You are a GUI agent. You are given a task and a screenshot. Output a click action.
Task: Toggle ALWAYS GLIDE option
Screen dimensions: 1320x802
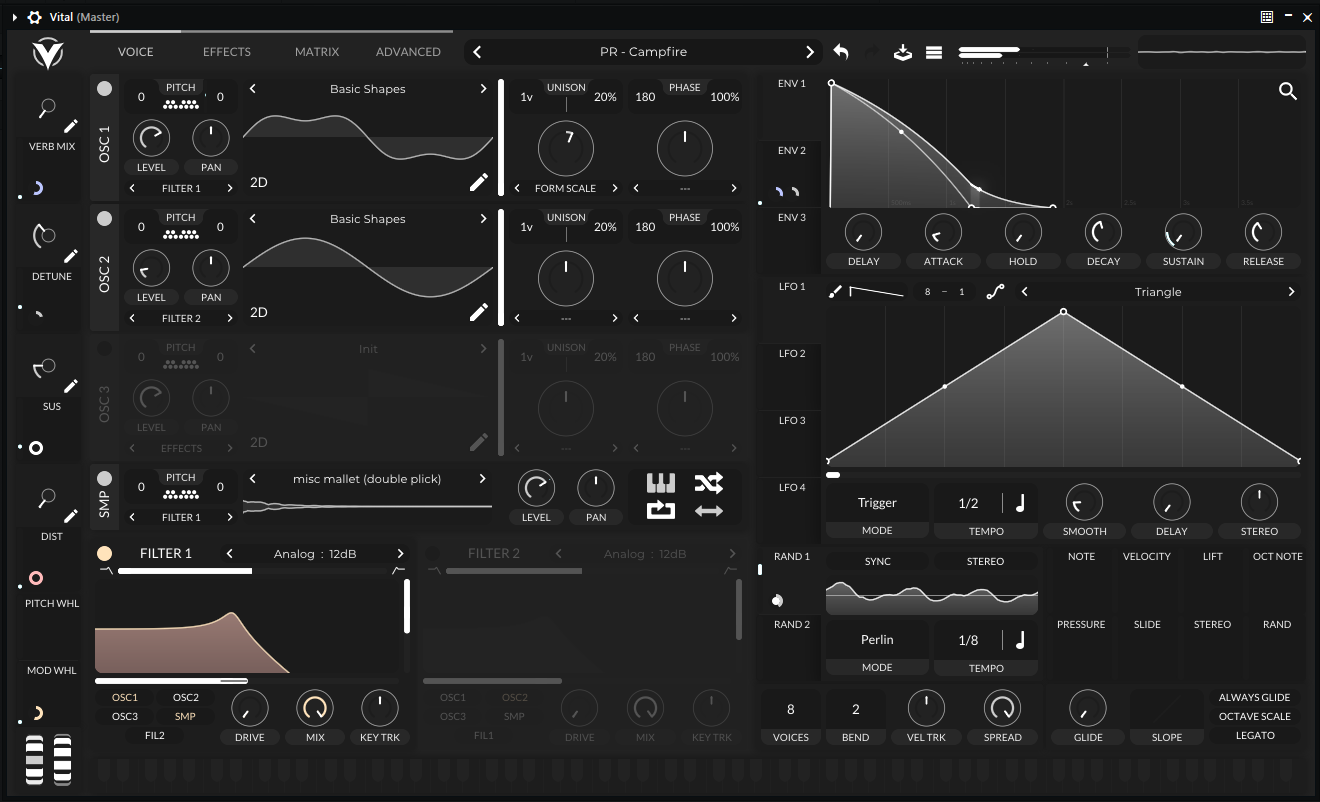click(1254, 697)
